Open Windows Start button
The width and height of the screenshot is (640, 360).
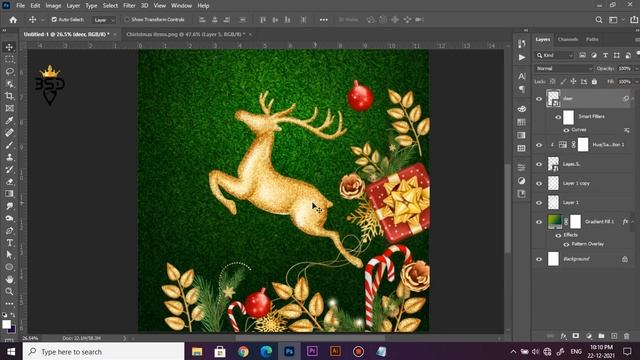pyautogui.click(x=11, y=351)
